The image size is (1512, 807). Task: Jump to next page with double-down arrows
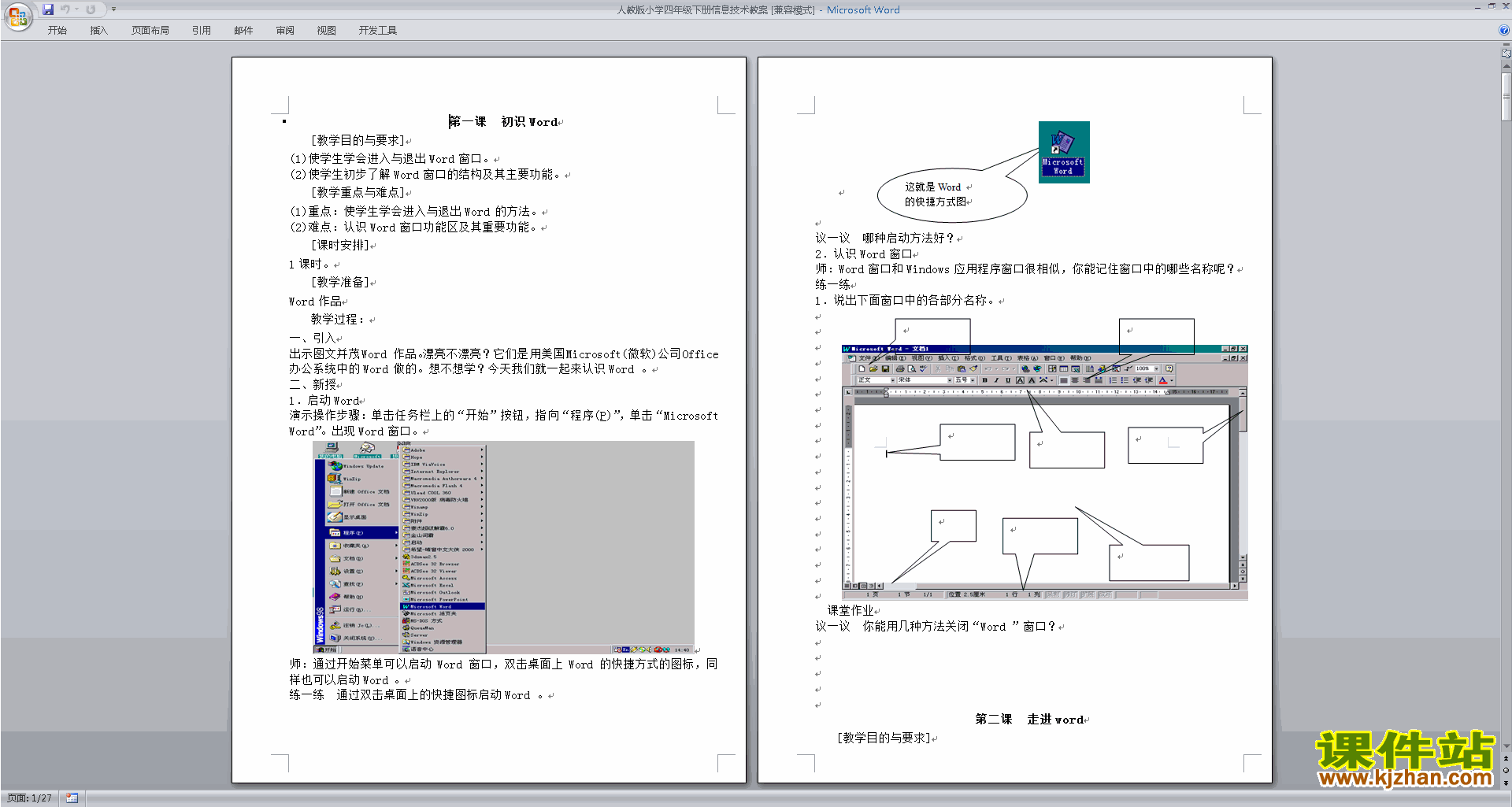pyautogui.click(x=1506, y=783)
